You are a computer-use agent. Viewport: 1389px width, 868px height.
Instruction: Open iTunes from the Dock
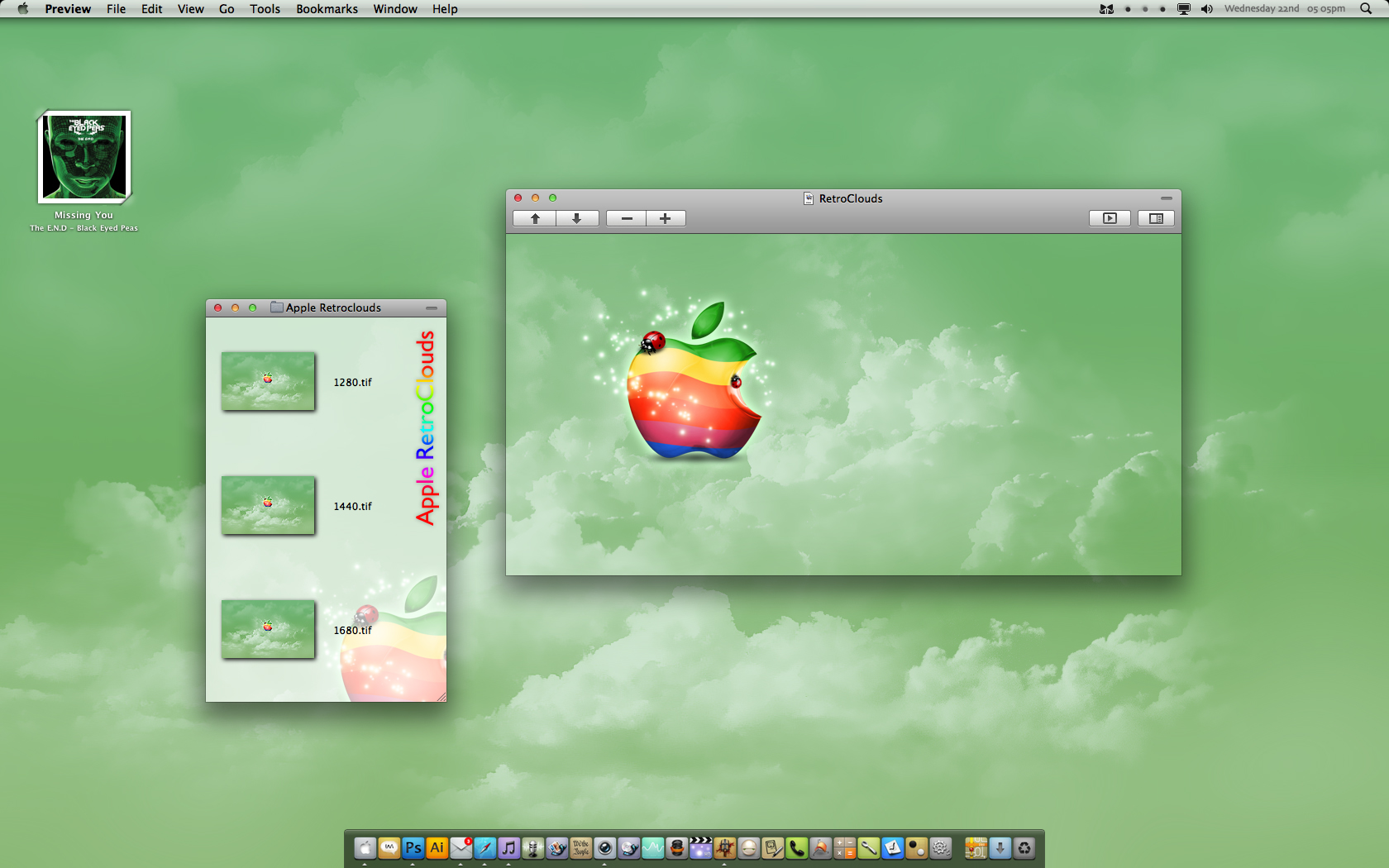509,848
